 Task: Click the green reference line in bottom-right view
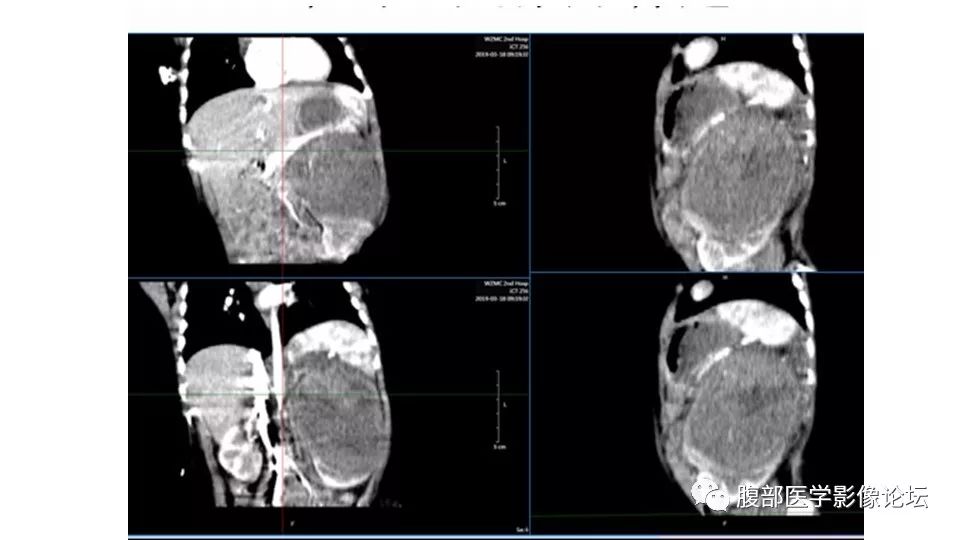pos(697,516)
